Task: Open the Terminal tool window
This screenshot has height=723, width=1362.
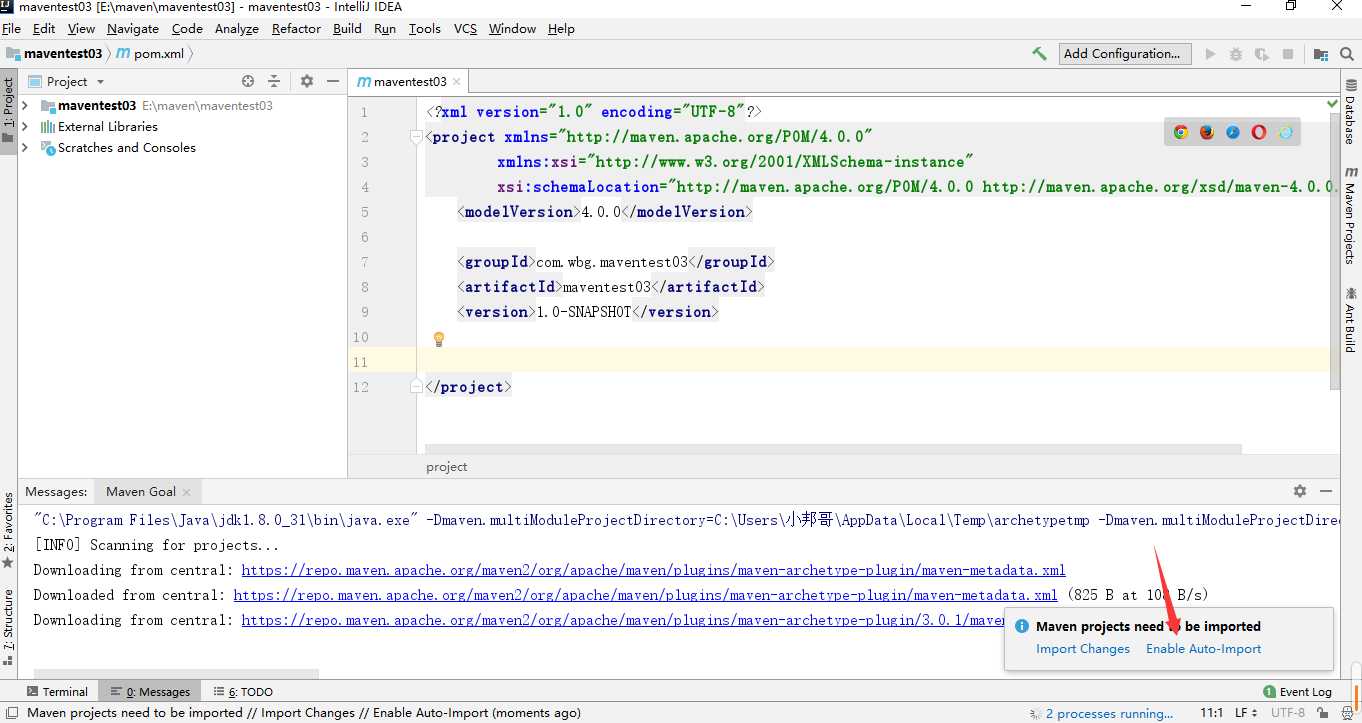Action: 57,691
